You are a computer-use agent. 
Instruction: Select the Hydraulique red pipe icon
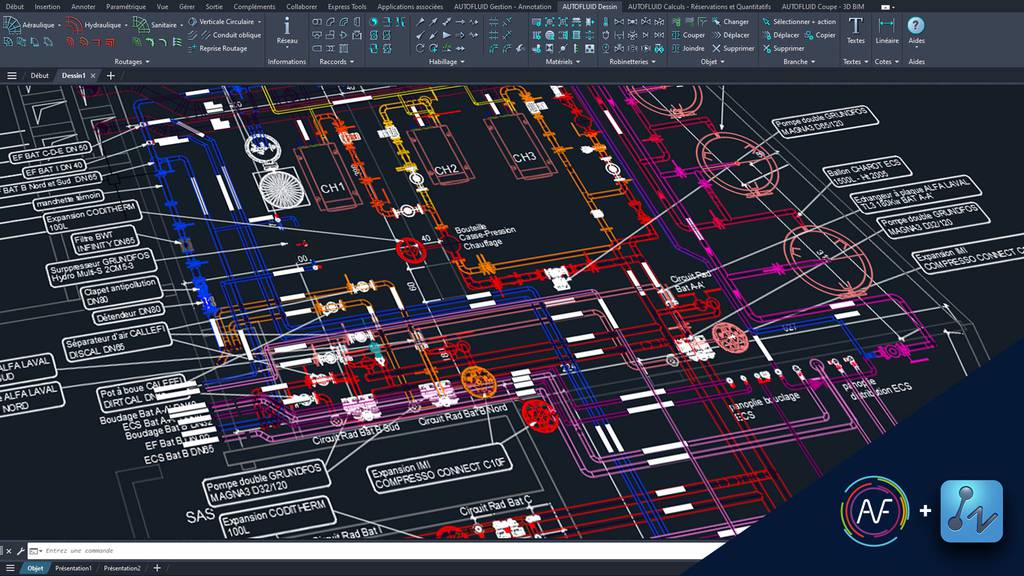[x=74, y=25]
